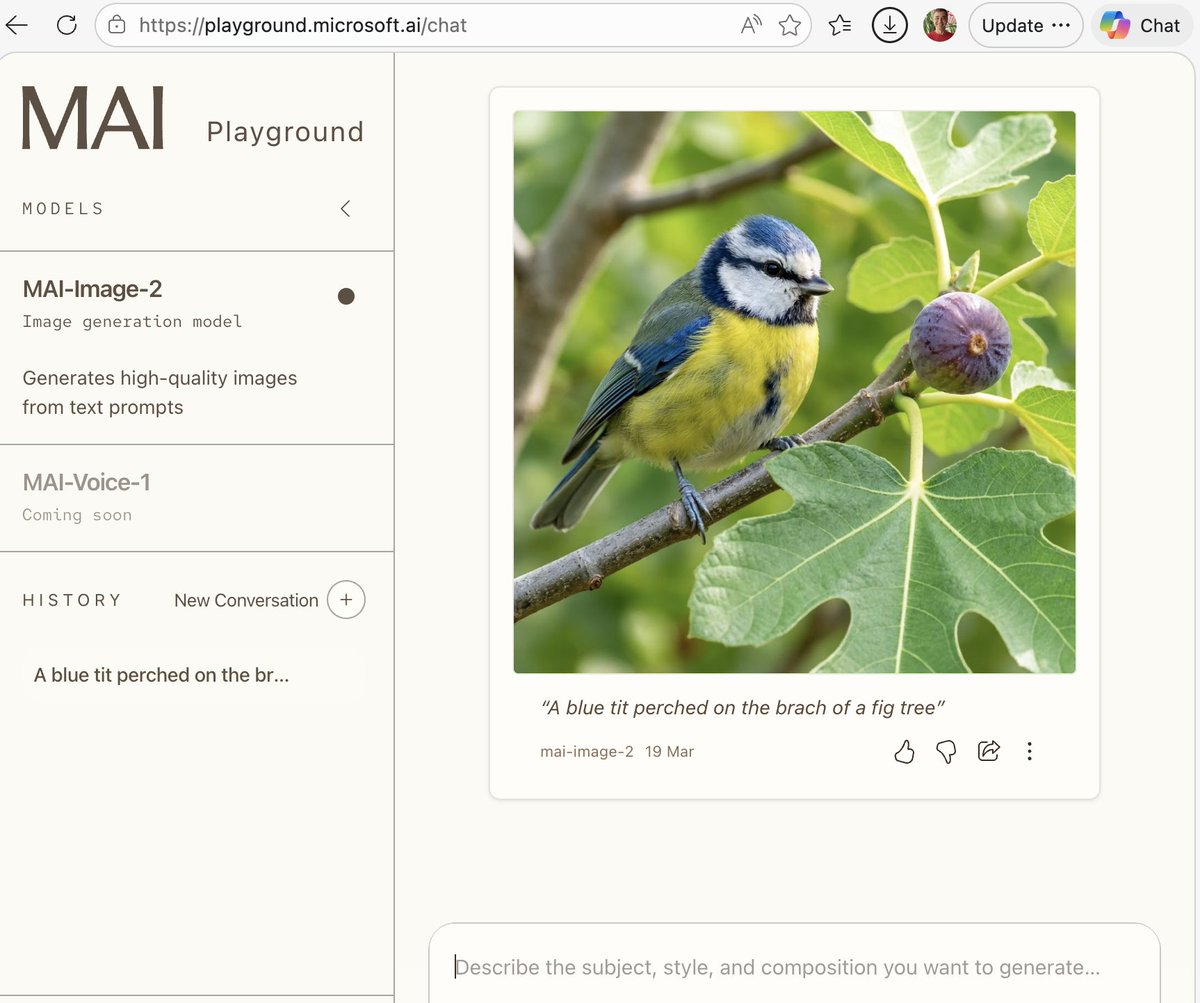
Task: Open the generated blue tit image
Action: pos(794,392)
